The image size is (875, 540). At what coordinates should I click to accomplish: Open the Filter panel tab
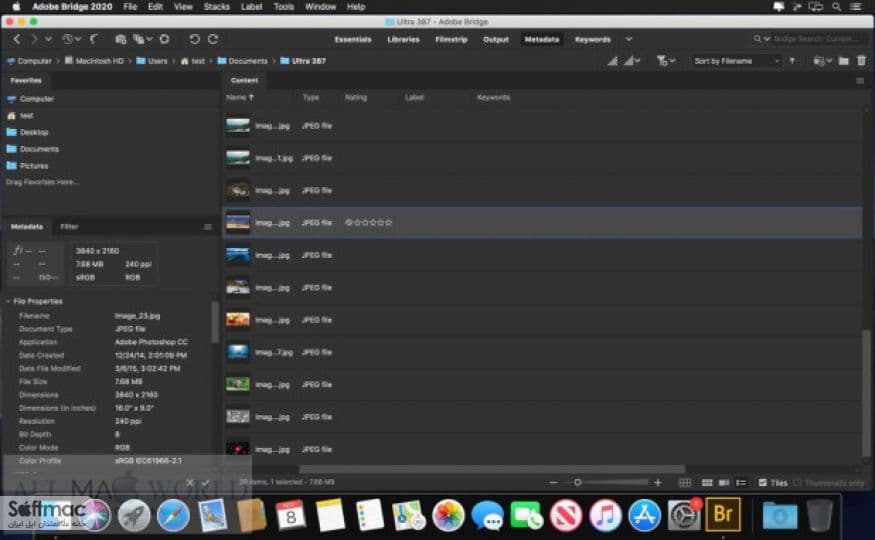click(x=69, y=226)
